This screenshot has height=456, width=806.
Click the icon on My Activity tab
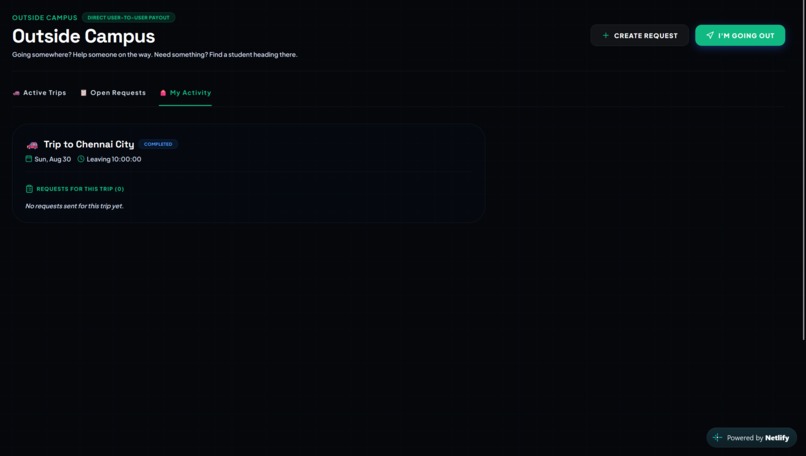tap(163, 93)
